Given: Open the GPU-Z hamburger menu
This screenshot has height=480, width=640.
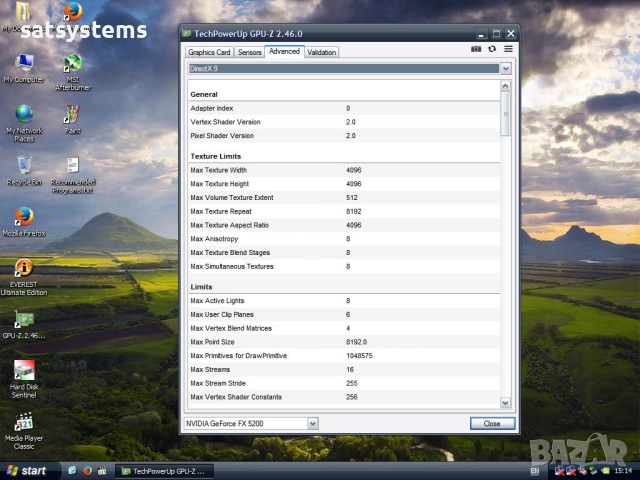Looking at the screenshot, I should pyautogui.click(x=508, y=48).
